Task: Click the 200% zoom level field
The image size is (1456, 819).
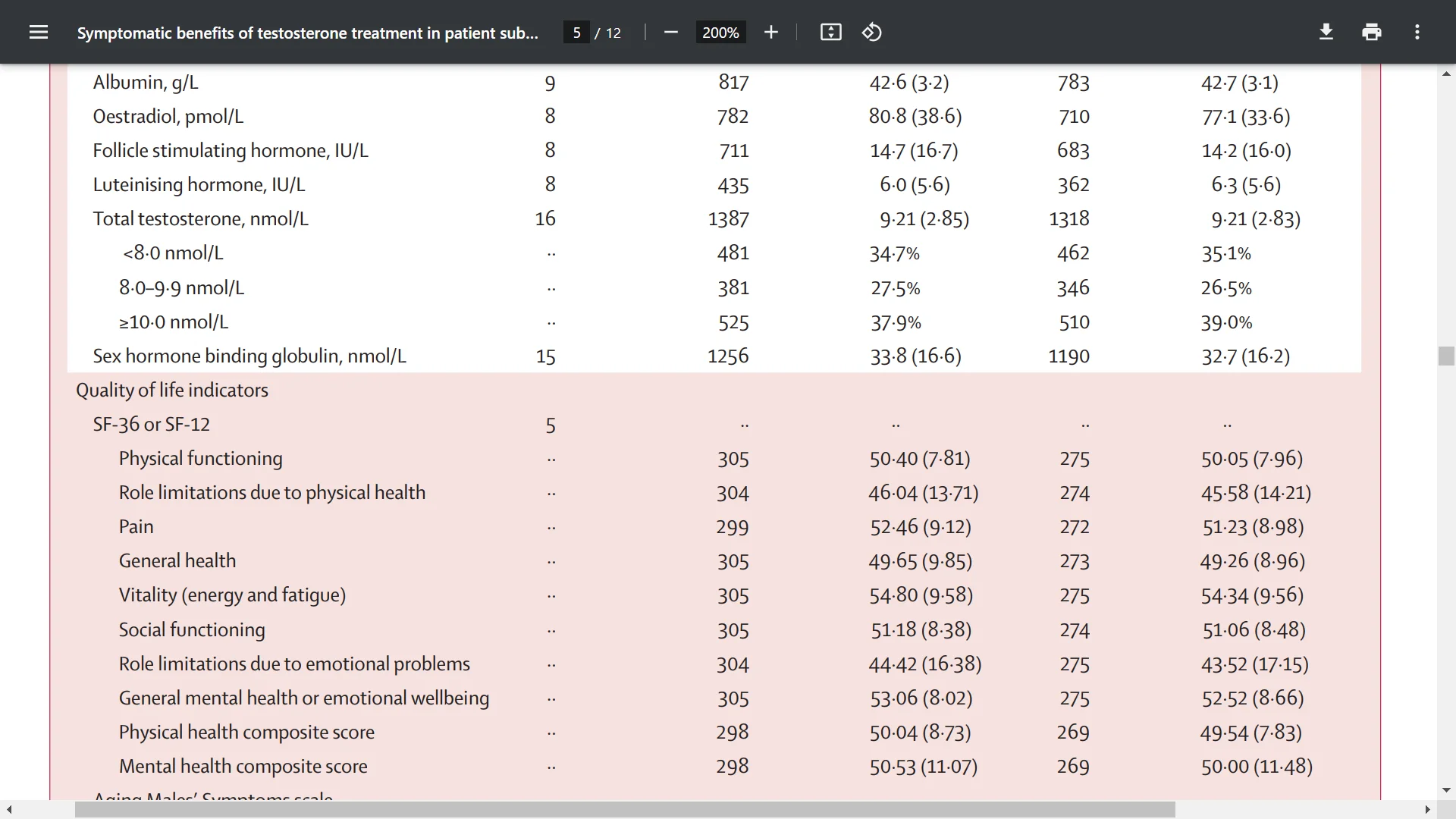Action: pos(720,33)
